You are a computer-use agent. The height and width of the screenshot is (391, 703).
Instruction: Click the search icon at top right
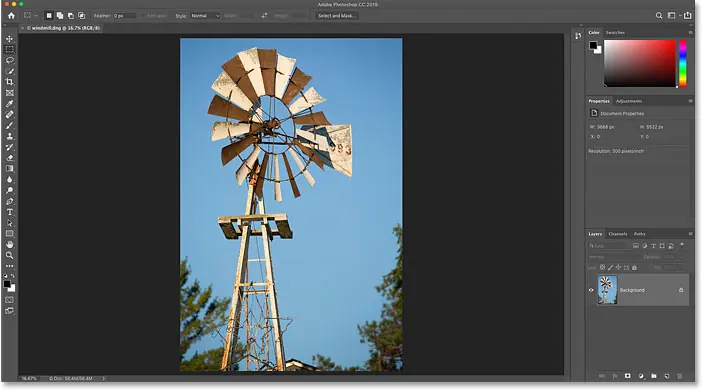[659, 16]
